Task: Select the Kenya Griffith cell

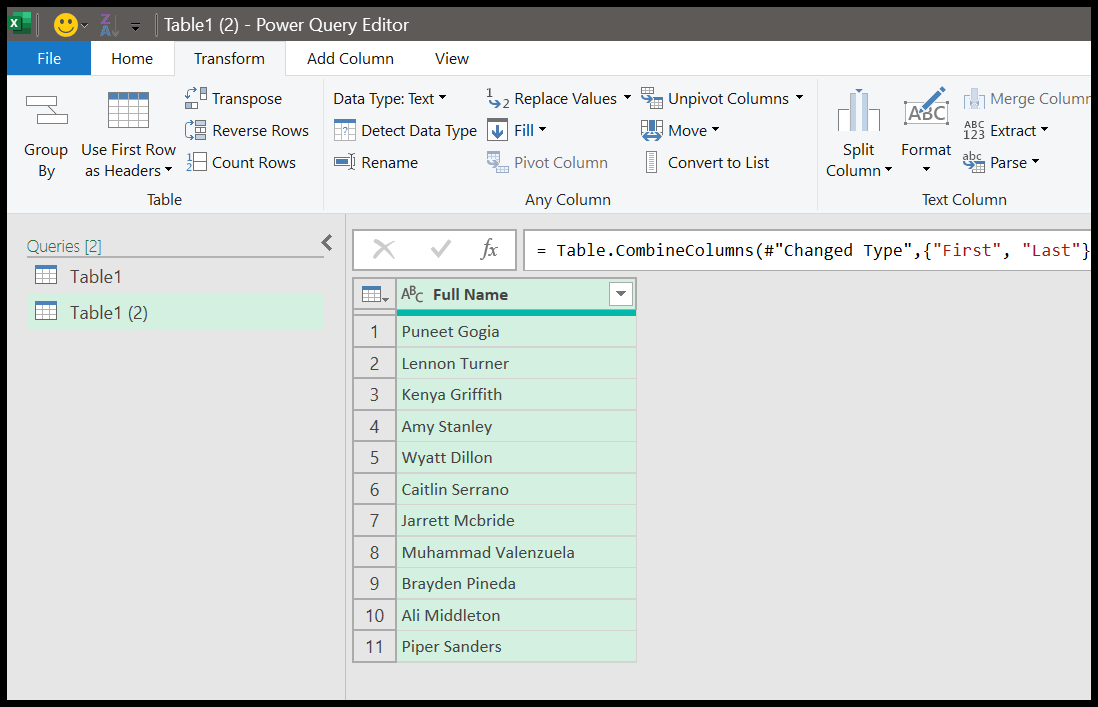Action: click(x=516, y=394)
